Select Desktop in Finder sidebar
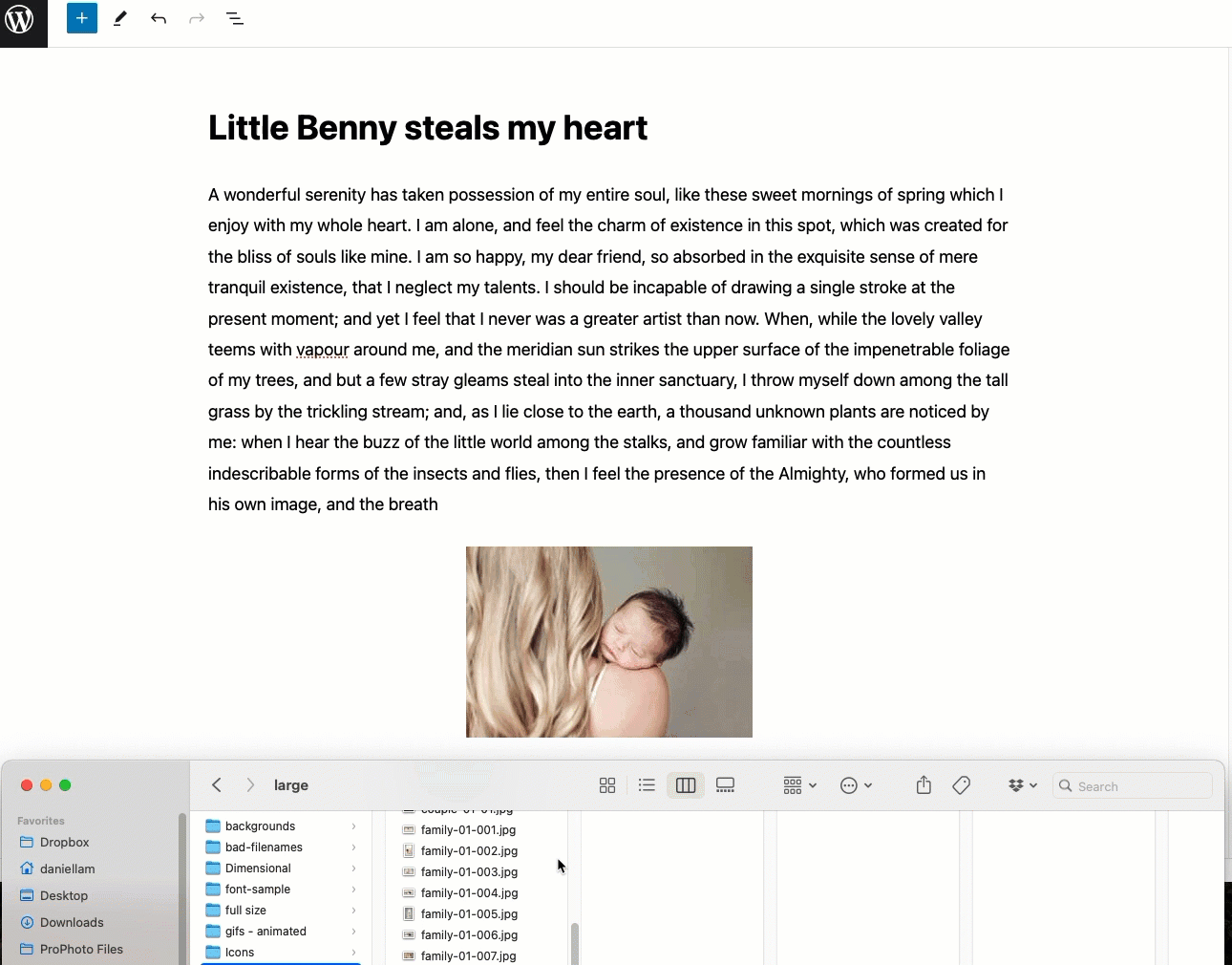Image resolution: width=1232 pixels, height=965 pixels. [63, 896]
